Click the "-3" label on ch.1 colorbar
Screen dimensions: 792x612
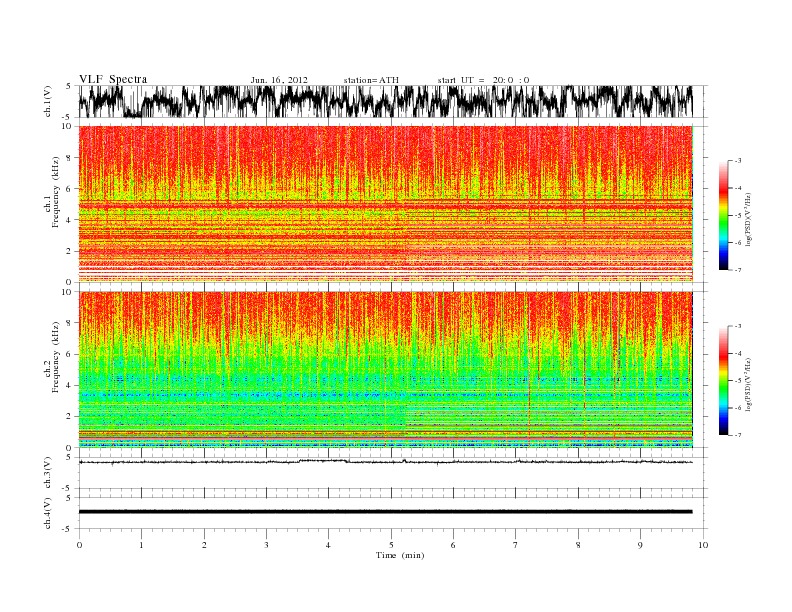coord(738,161)
